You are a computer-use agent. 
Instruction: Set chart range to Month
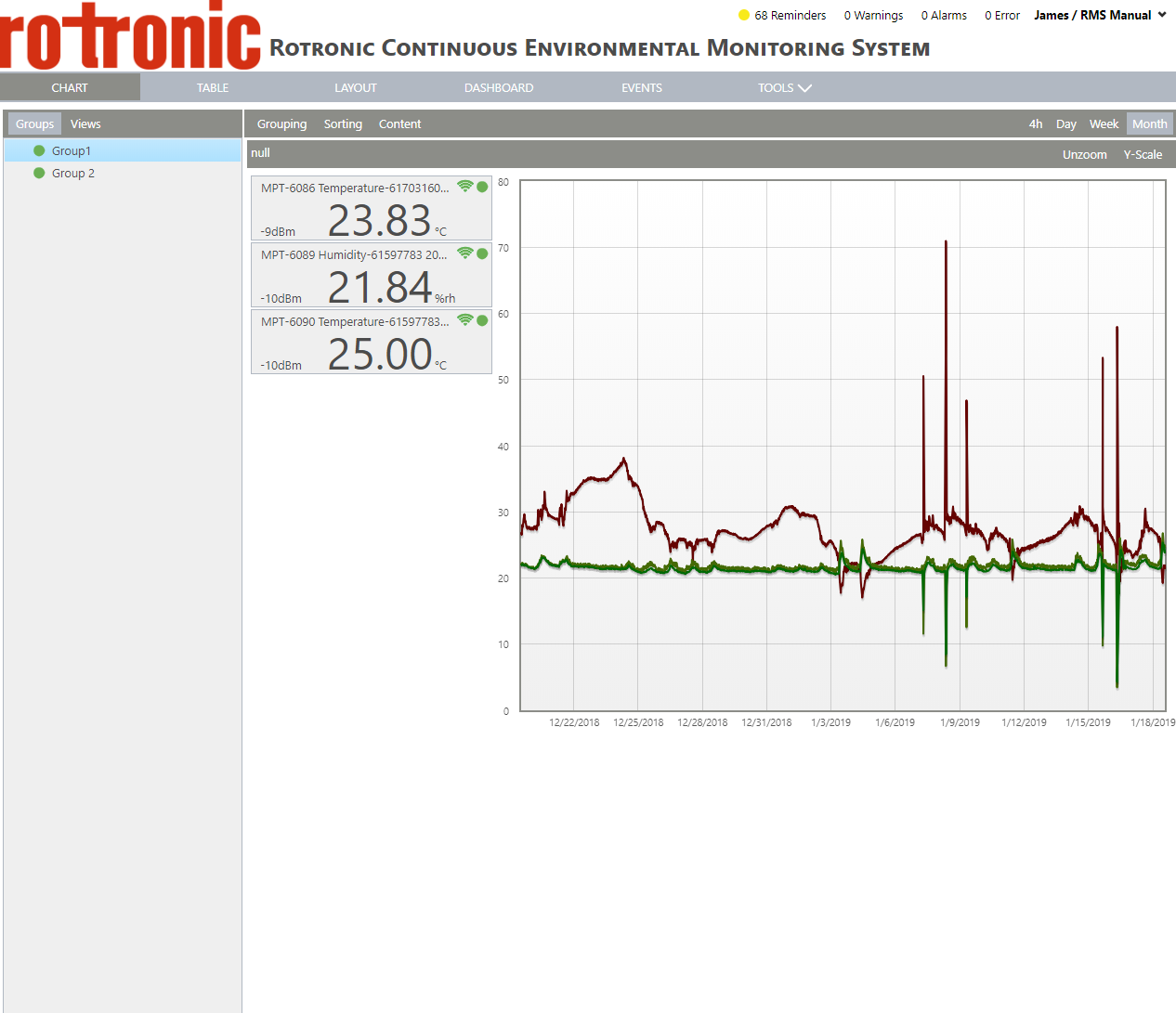[x=1150, y=124]
